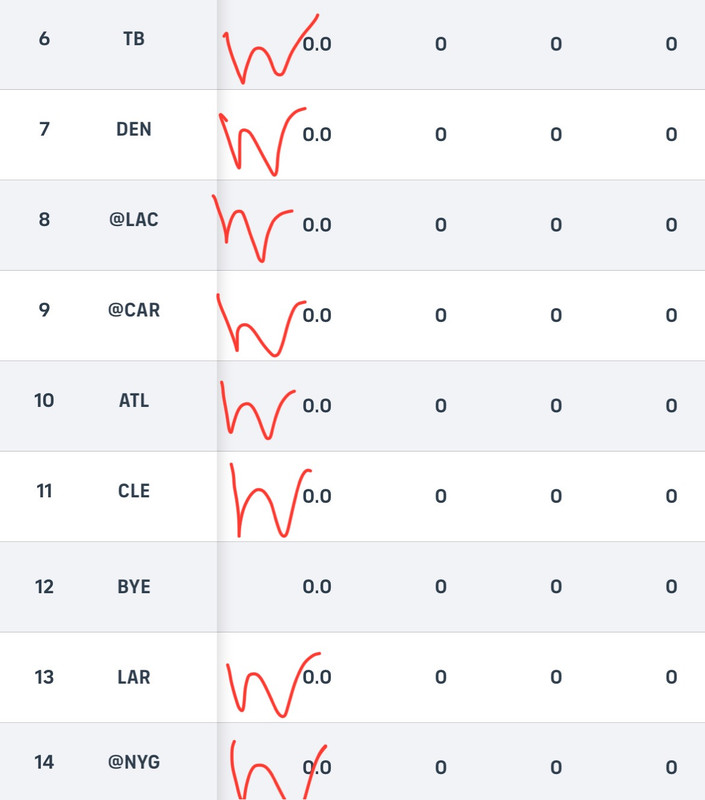The image size is (705, 800).
Task: Select the week 10 ATL opponent
Action: 134,401
